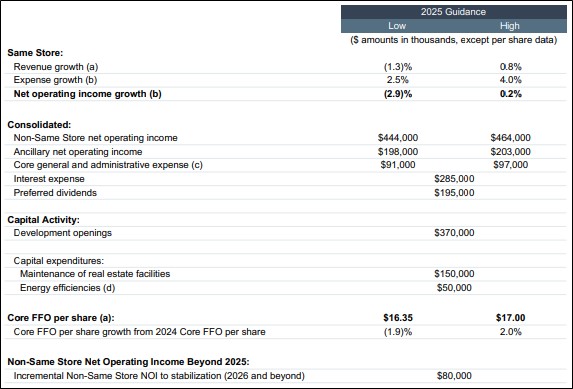Click the $285,000 interest expense value
The width and height of the screenshot is (573, 389).
coord(454,179)
